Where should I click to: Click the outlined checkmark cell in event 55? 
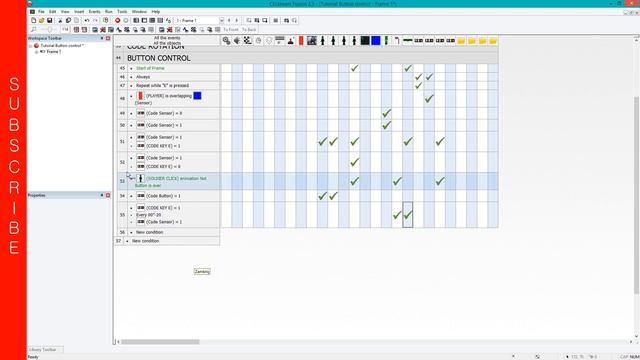[408, 215]
